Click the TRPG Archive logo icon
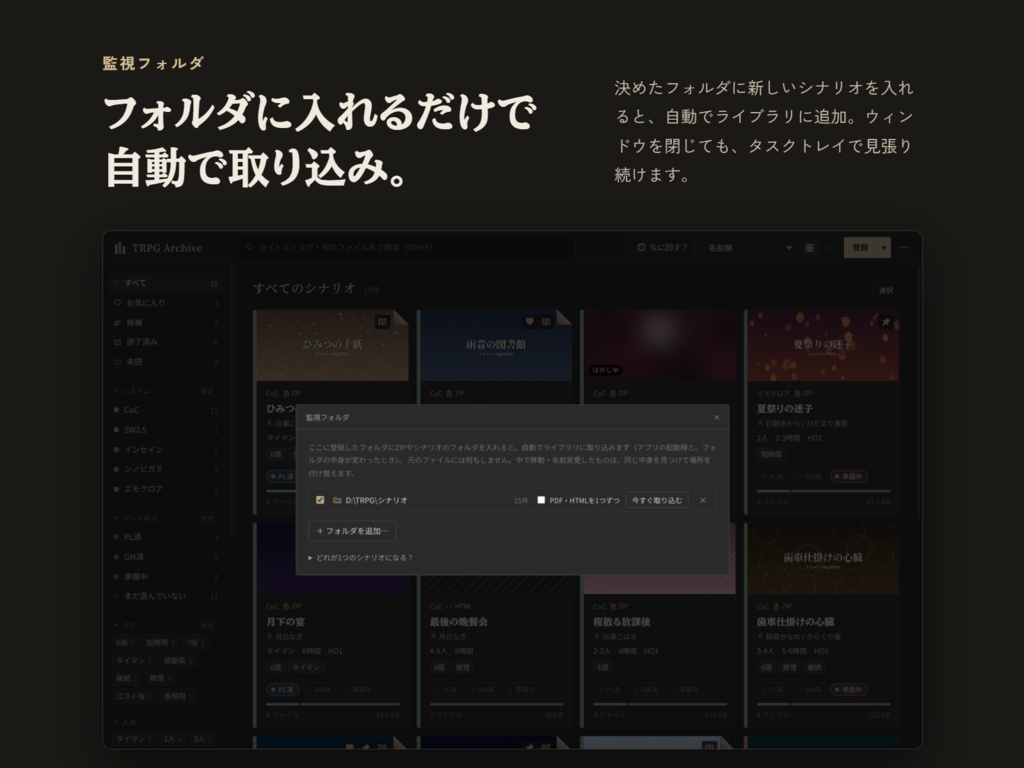This screenshot has width=1024, height=768. click(x=120, y=248)
